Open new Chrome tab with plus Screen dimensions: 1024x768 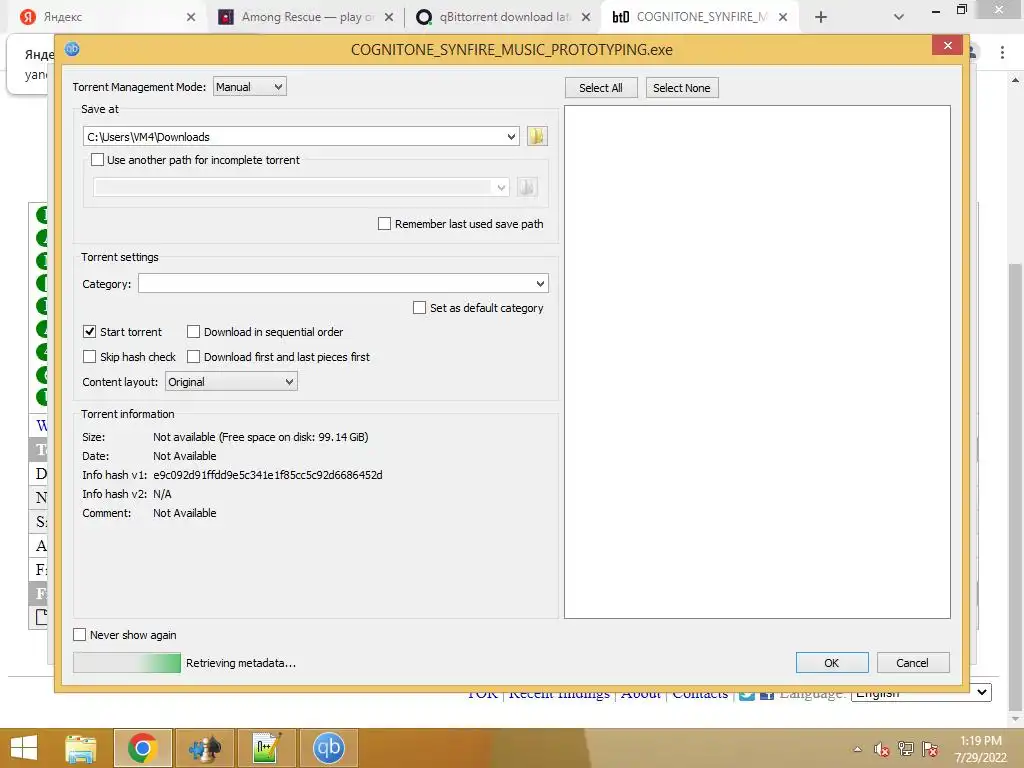[821, 17]
